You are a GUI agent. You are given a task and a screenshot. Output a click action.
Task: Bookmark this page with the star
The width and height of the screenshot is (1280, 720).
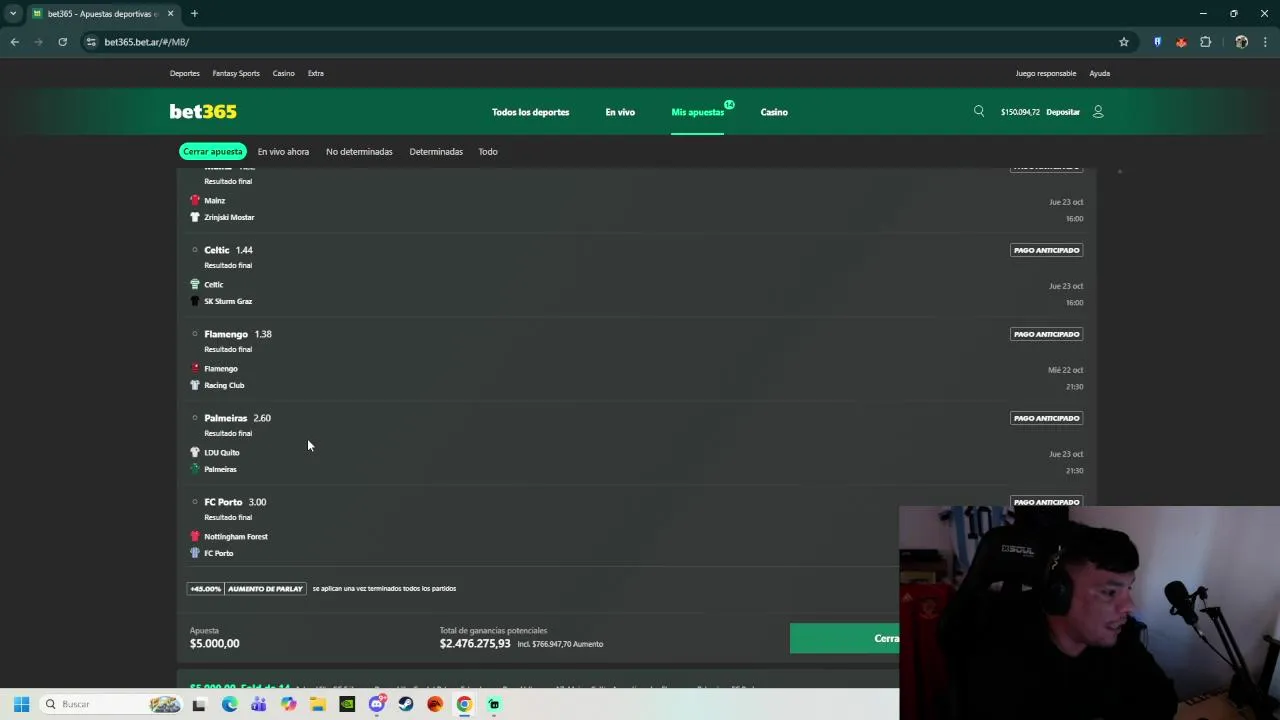tap(1124, 42)
